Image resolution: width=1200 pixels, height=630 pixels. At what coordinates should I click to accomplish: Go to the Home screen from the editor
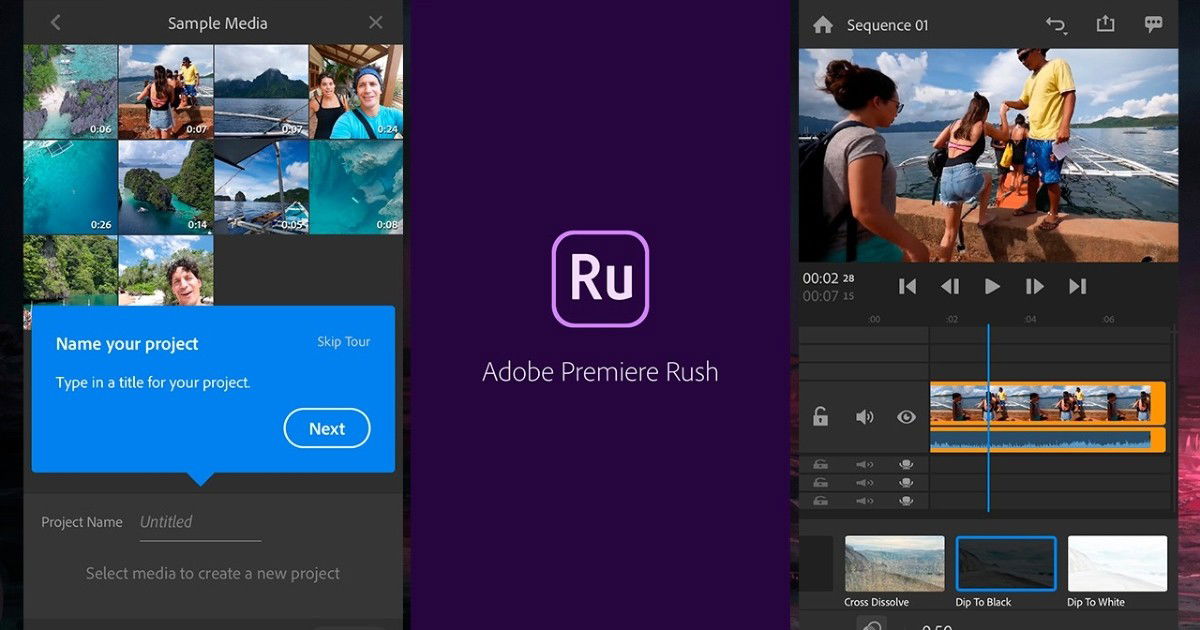tap(822, 25)
